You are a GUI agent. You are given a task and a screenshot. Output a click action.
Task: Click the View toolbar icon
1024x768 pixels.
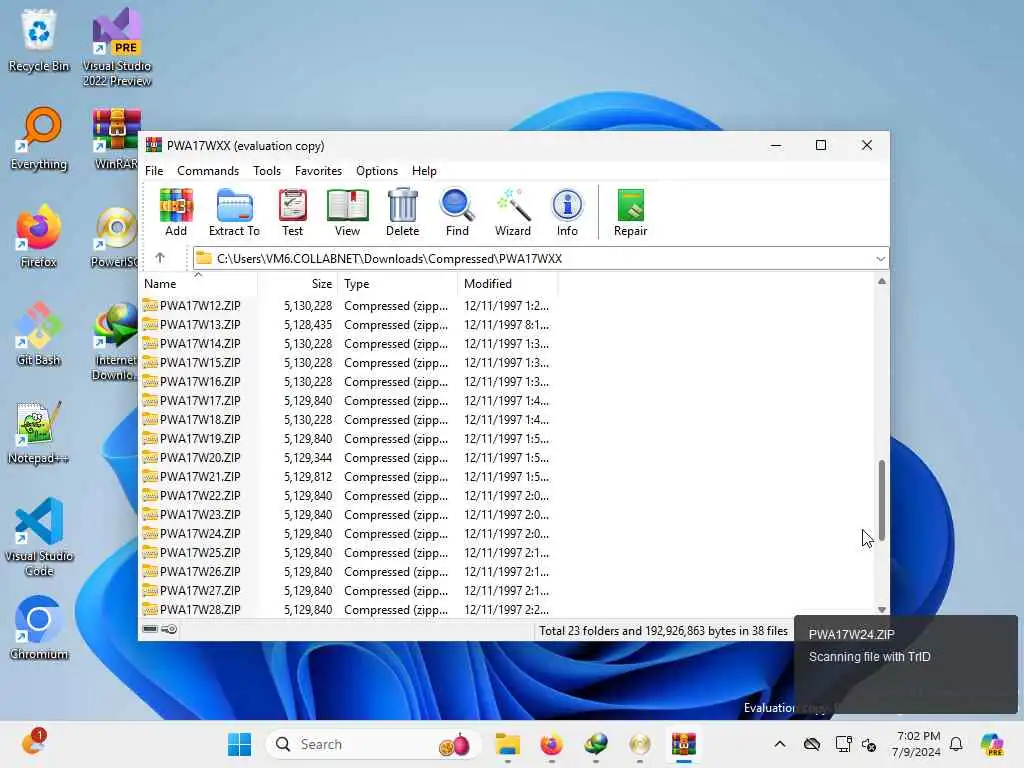(x=347, y=212)
